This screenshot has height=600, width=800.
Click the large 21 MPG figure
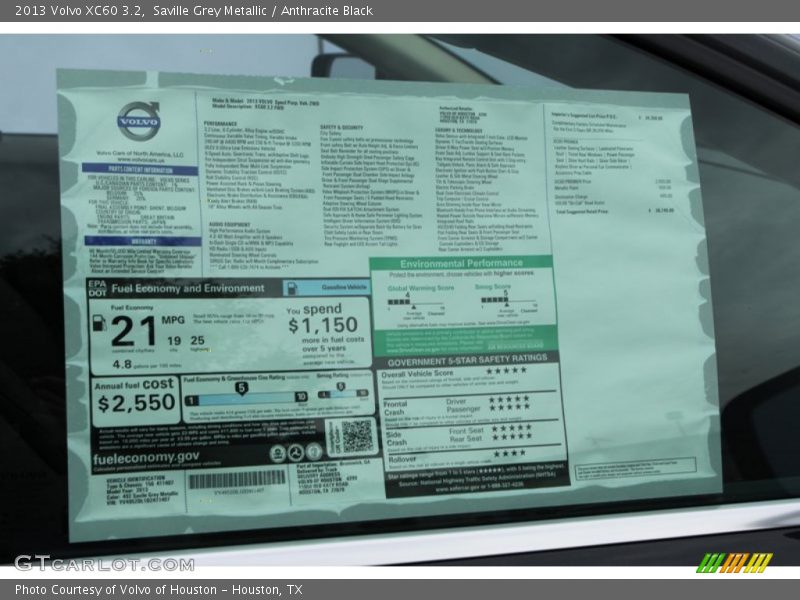[132, 331]
